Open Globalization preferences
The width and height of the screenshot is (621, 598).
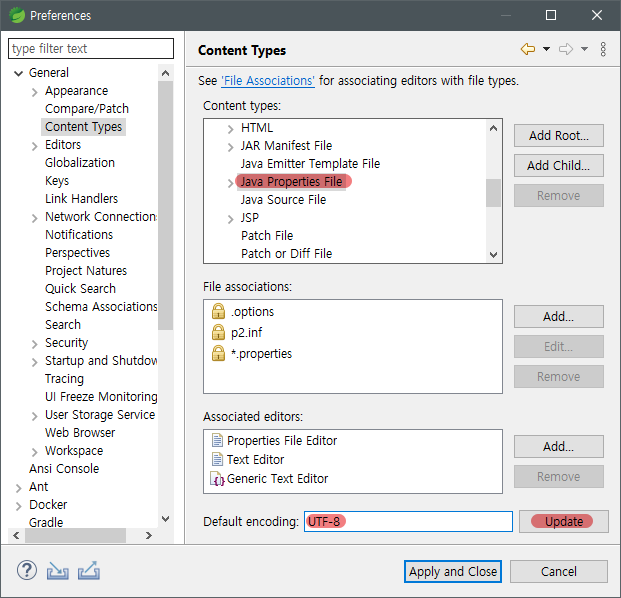tap(80, 162)
